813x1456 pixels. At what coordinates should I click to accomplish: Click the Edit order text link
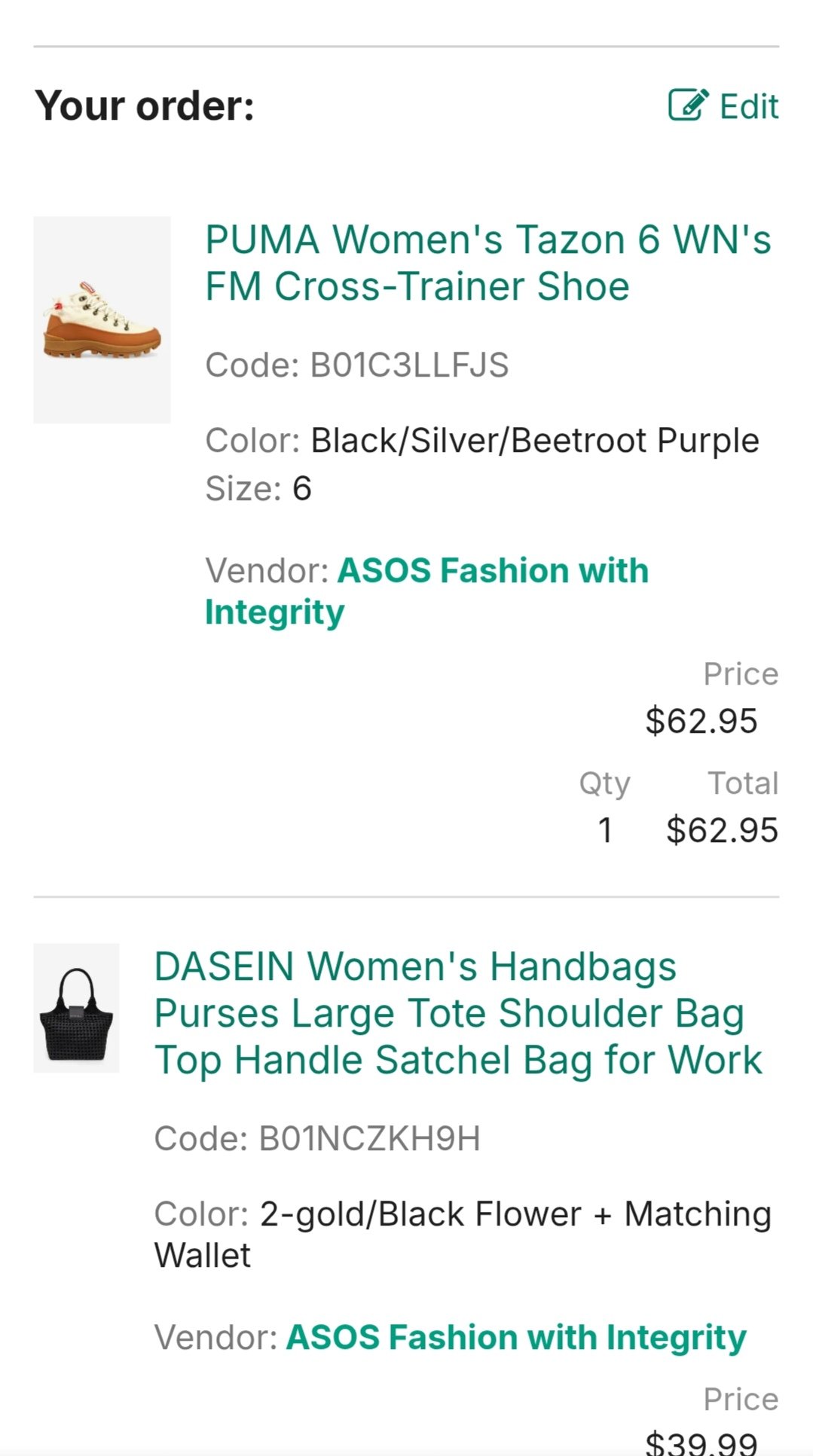[748, 106]
